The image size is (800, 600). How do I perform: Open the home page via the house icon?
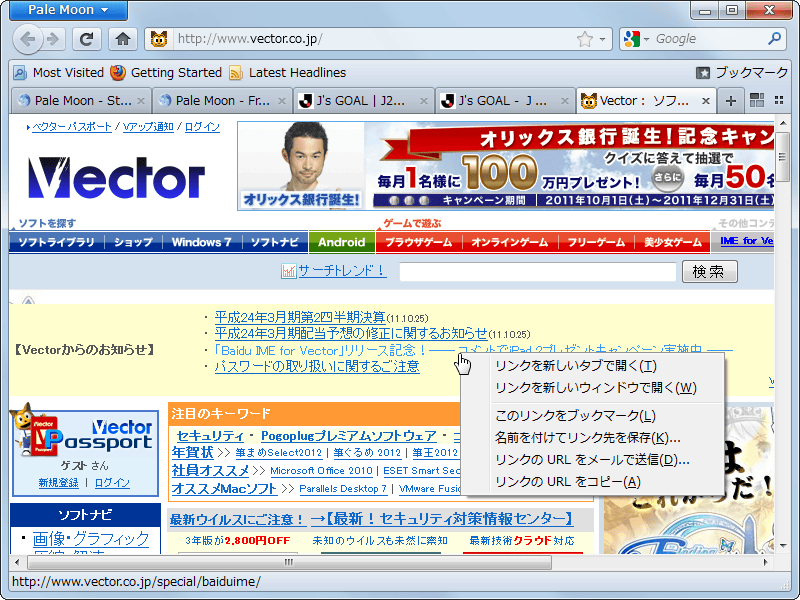click(x=123, y=39)
